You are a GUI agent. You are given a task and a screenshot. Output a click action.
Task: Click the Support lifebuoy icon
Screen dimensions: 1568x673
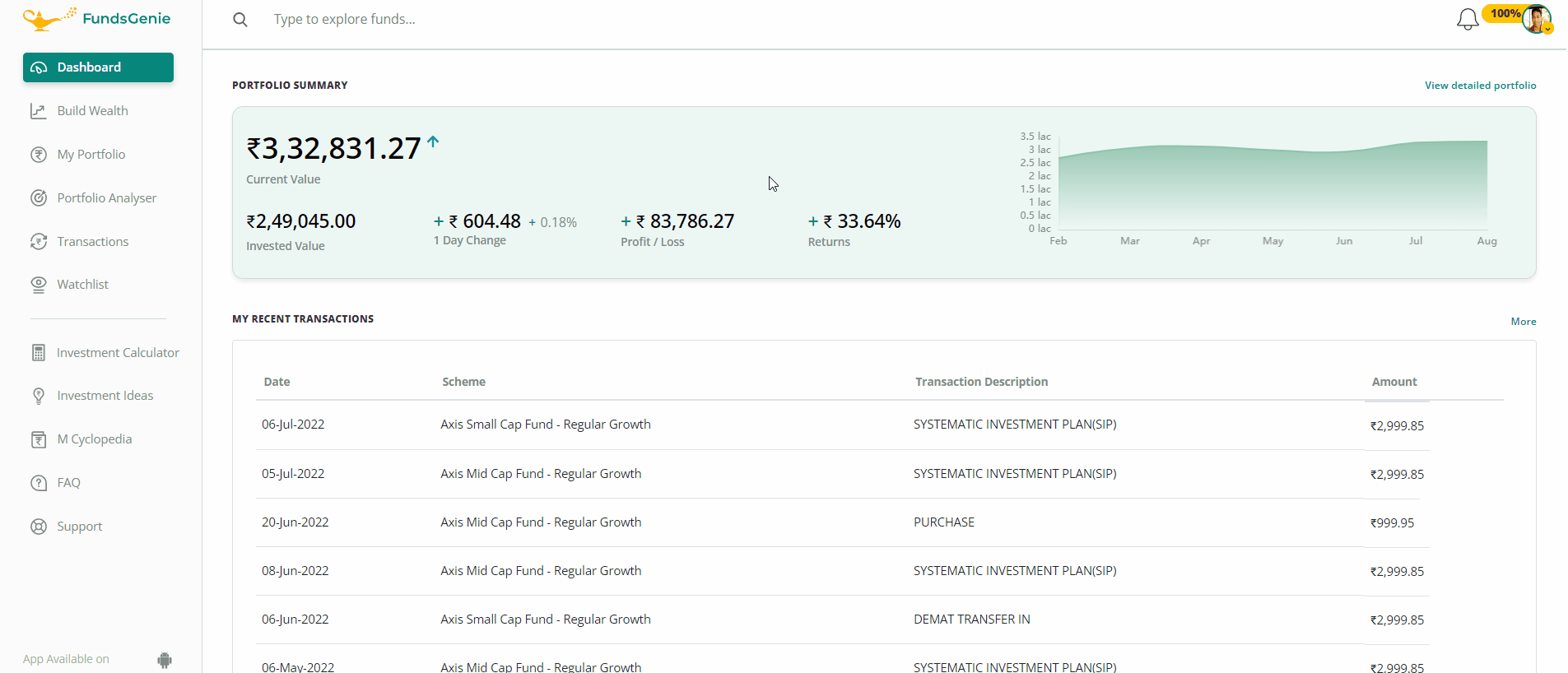pos(39,527)
